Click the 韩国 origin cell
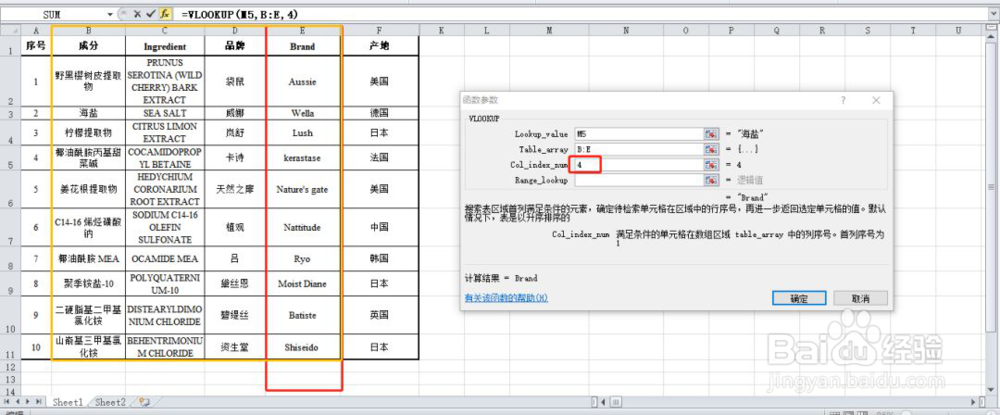The width and height of the screenshot is (1000, 415). [x=380, y=259]
